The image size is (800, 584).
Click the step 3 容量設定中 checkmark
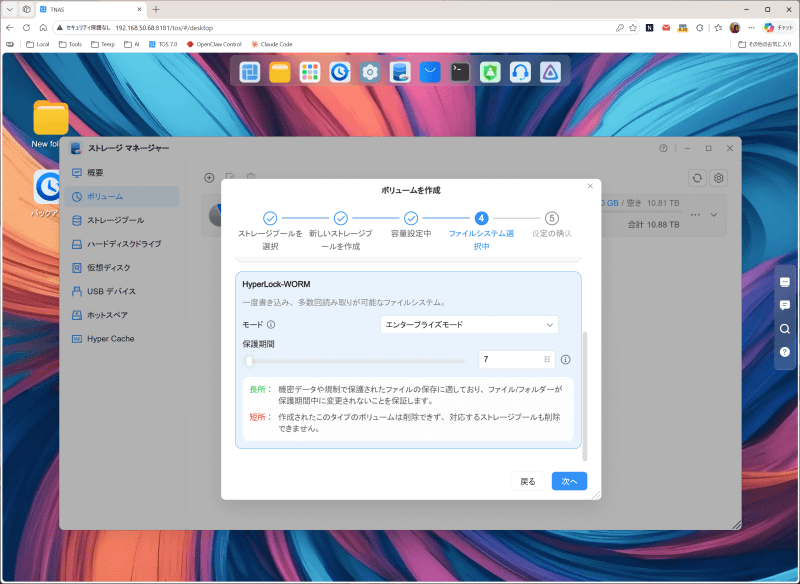point(411,218)
